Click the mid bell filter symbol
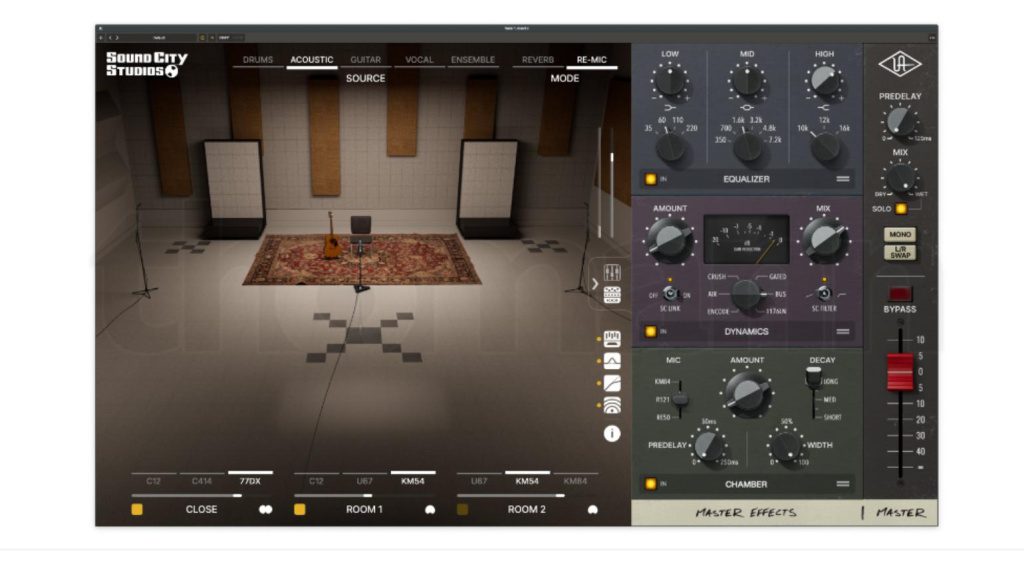This screenshot has height=565, width=1024. tap(747, 107)
